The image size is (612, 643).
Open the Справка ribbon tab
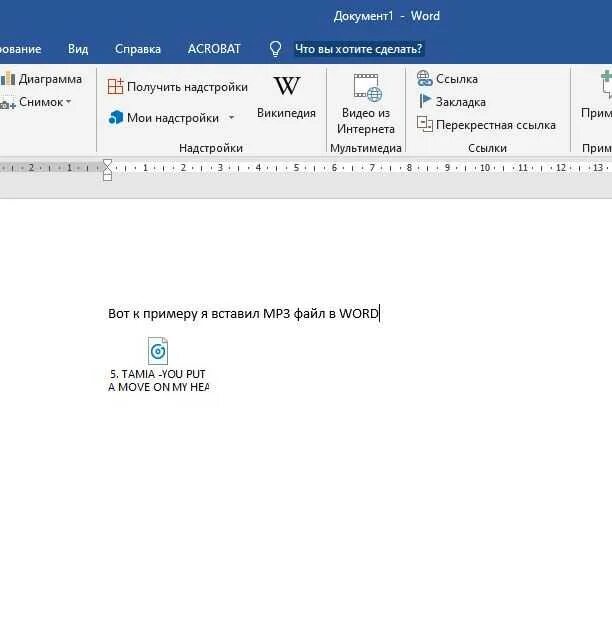point(138,49)
